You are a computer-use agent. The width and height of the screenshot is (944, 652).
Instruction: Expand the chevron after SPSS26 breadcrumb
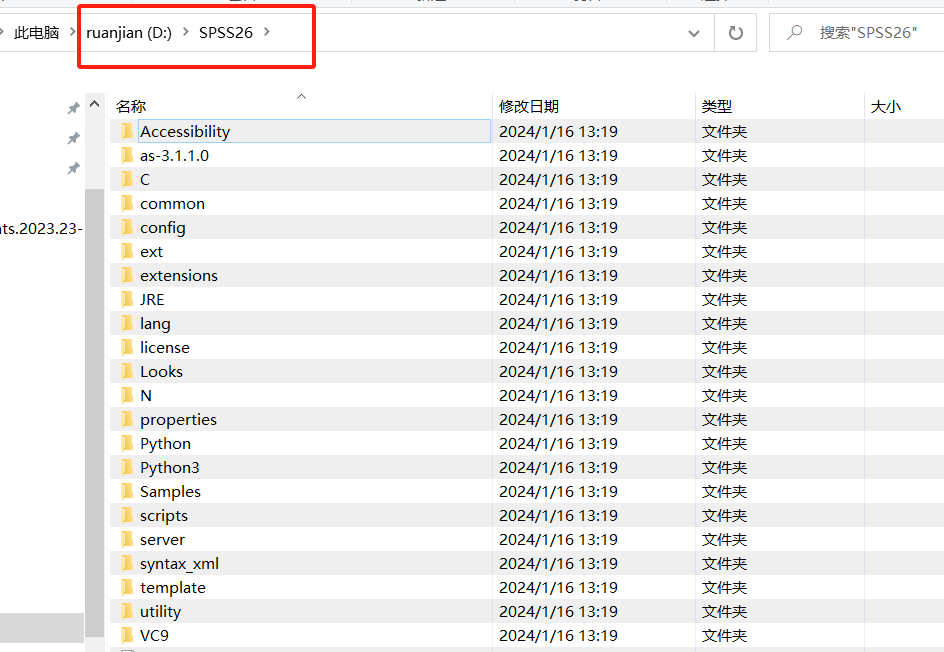tap(265, 31)
